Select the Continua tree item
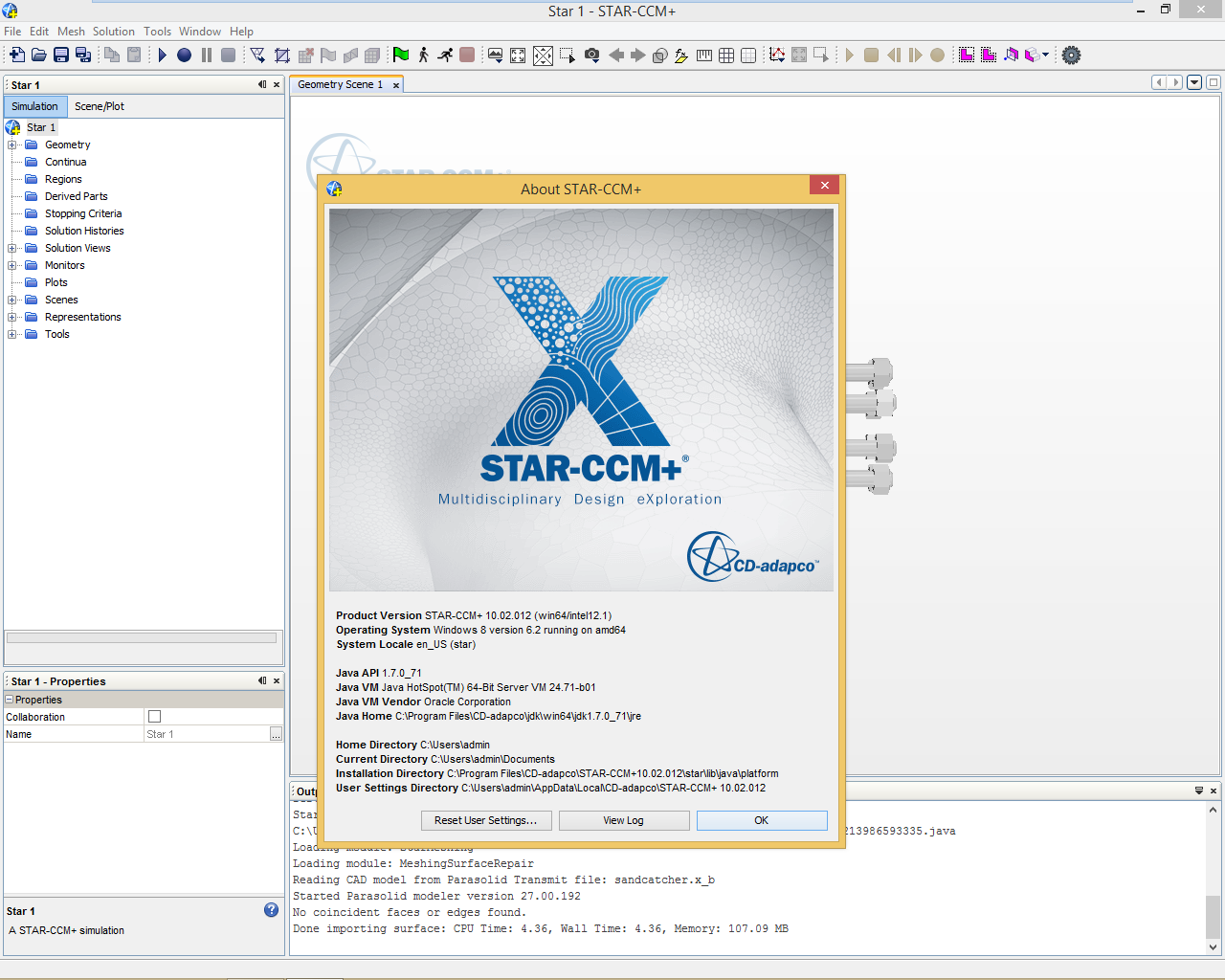The height and width of the screenshot is (980, 1225). (65, 163)
